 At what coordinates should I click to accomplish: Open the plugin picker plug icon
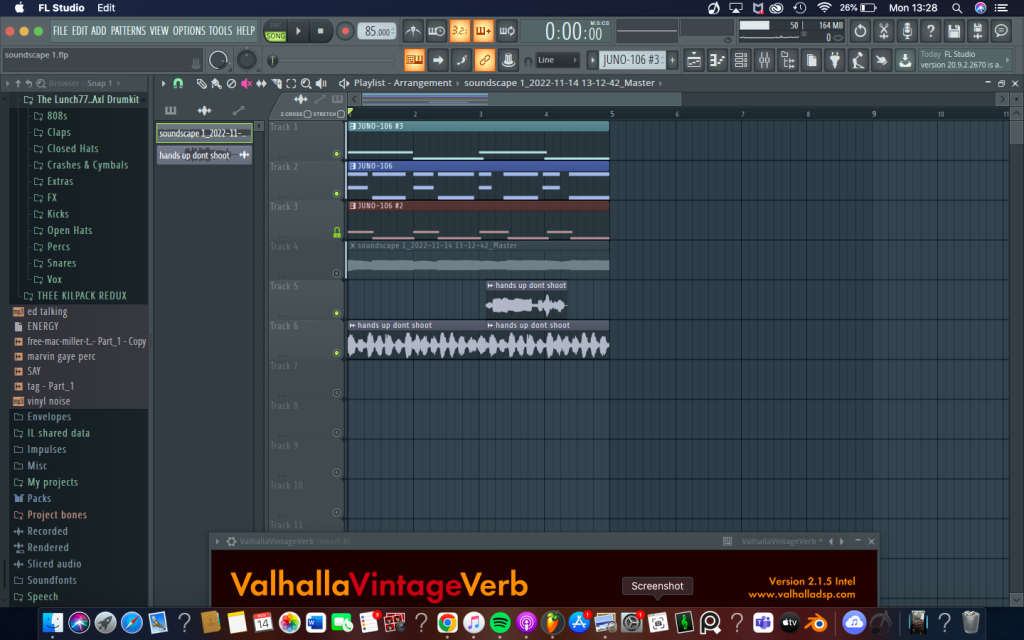pyautogui.click(x=836, y=60)
